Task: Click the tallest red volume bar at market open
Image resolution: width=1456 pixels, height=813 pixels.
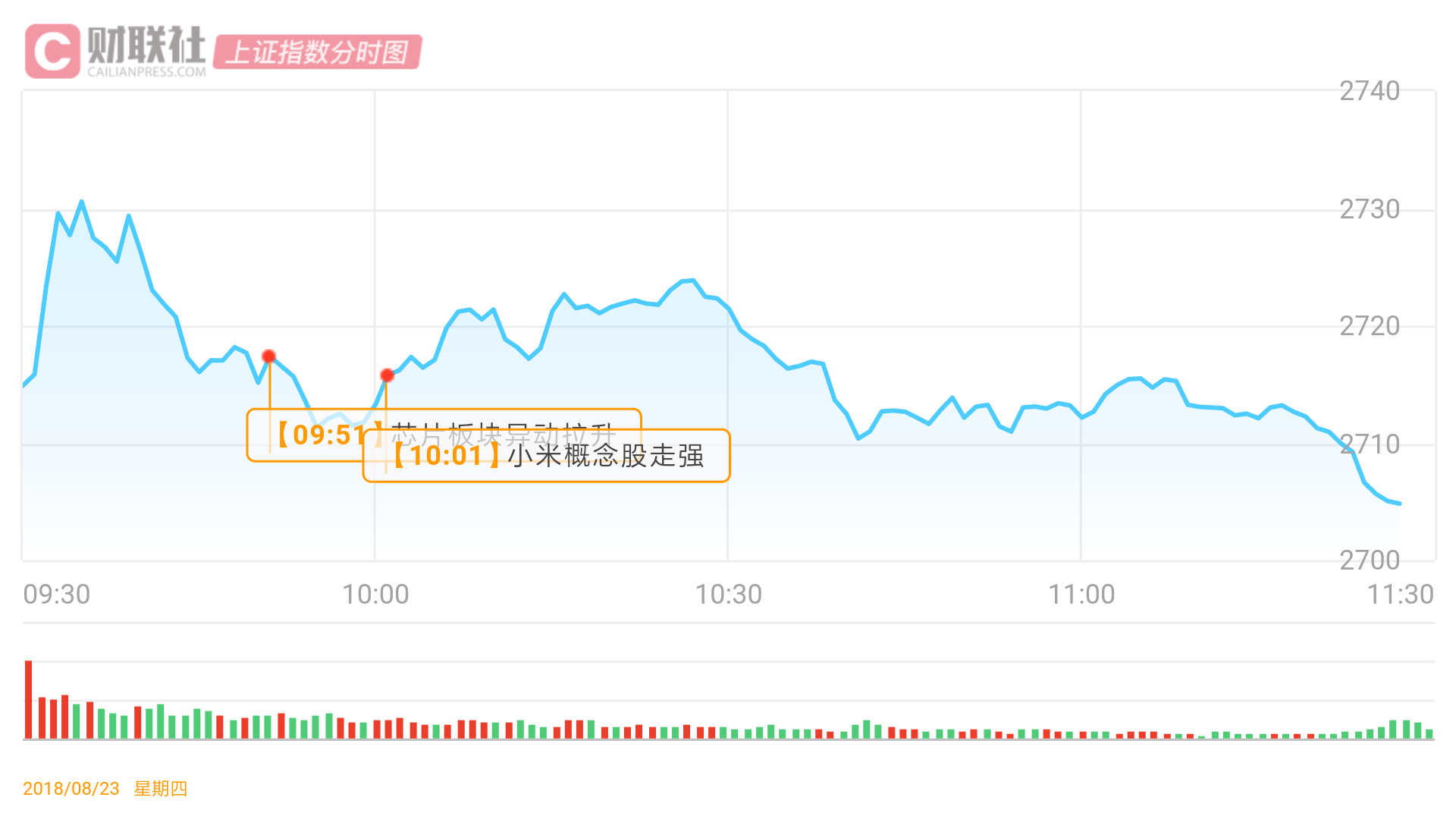Action: 29,698
